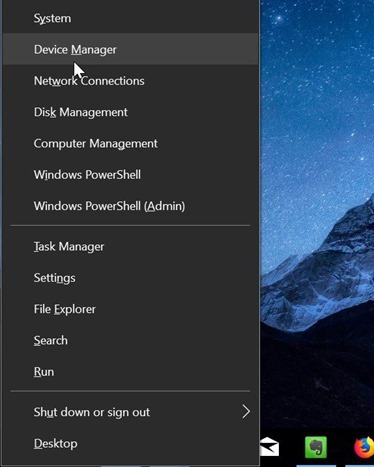Open Task Manager
The image size is (374, 467).
coord(131,246)
